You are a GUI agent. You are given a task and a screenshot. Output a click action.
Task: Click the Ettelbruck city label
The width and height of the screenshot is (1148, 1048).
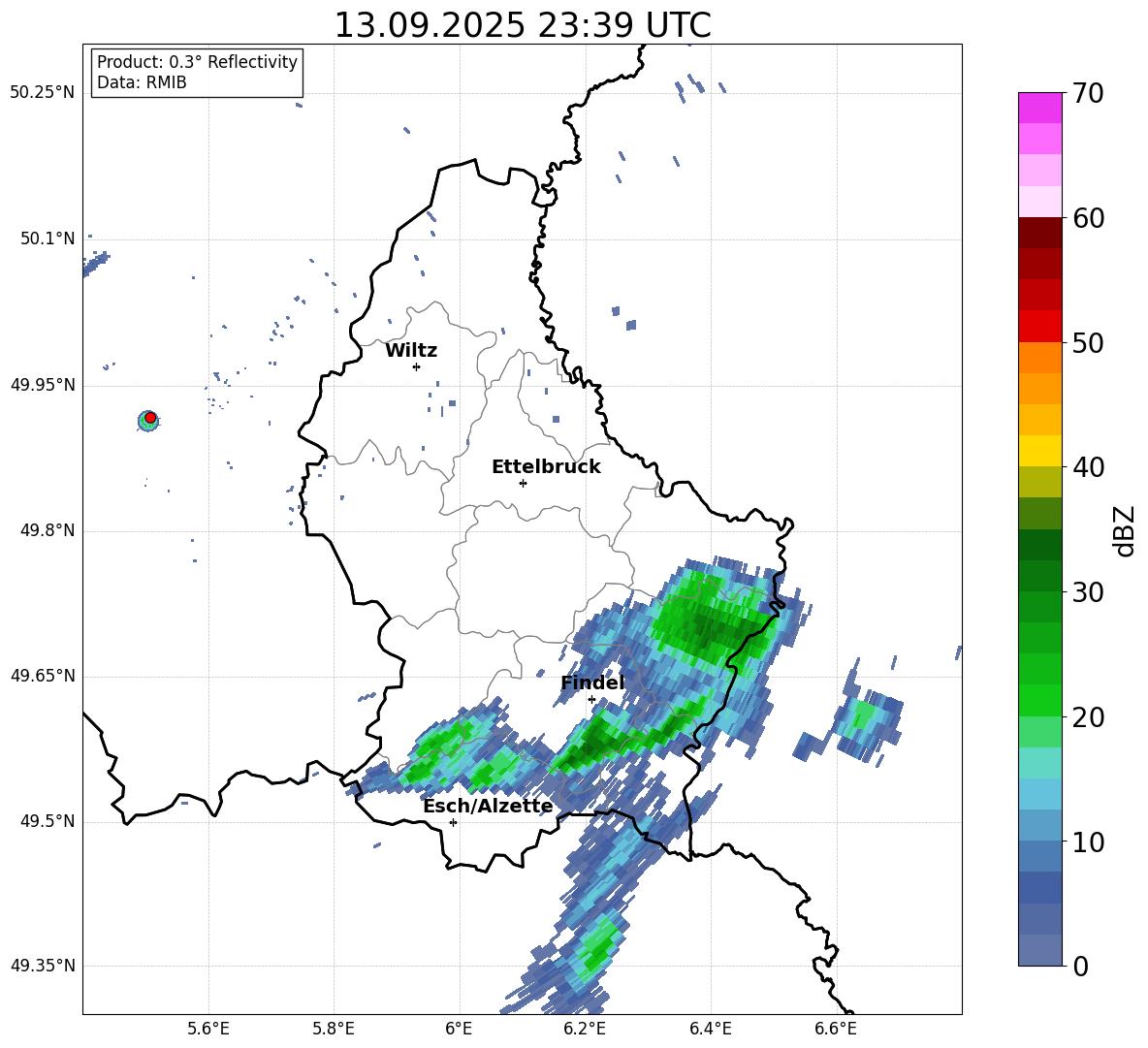[546, 467]
